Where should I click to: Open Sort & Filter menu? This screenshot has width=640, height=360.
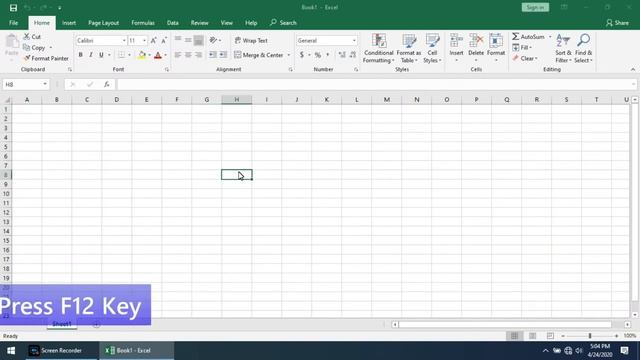563,49
